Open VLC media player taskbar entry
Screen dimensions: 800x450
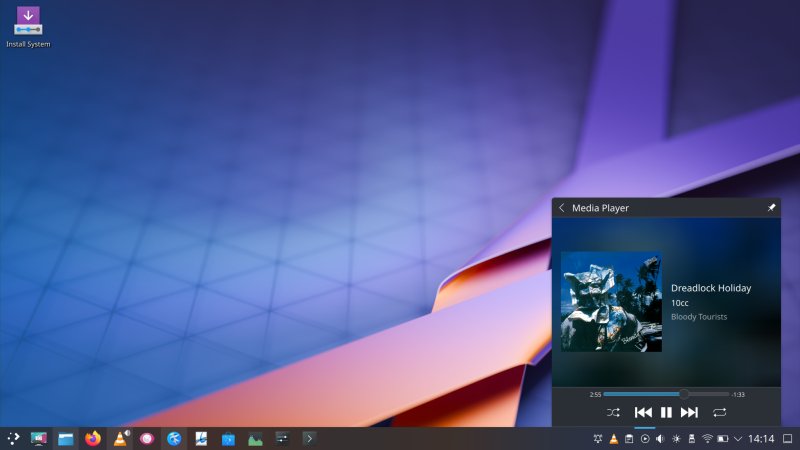pyautogui.click(x=120, y=438)
